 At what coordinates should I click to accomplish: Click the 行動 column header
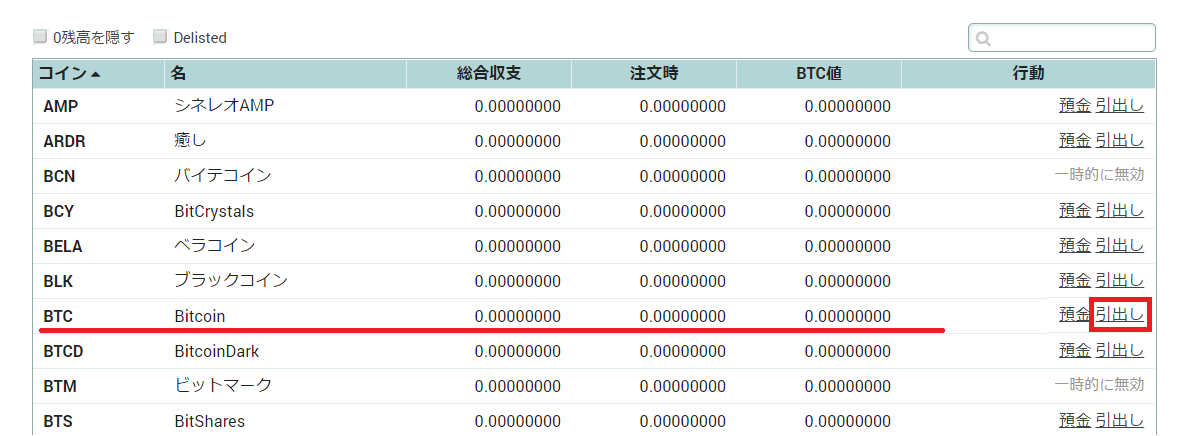1028,73
